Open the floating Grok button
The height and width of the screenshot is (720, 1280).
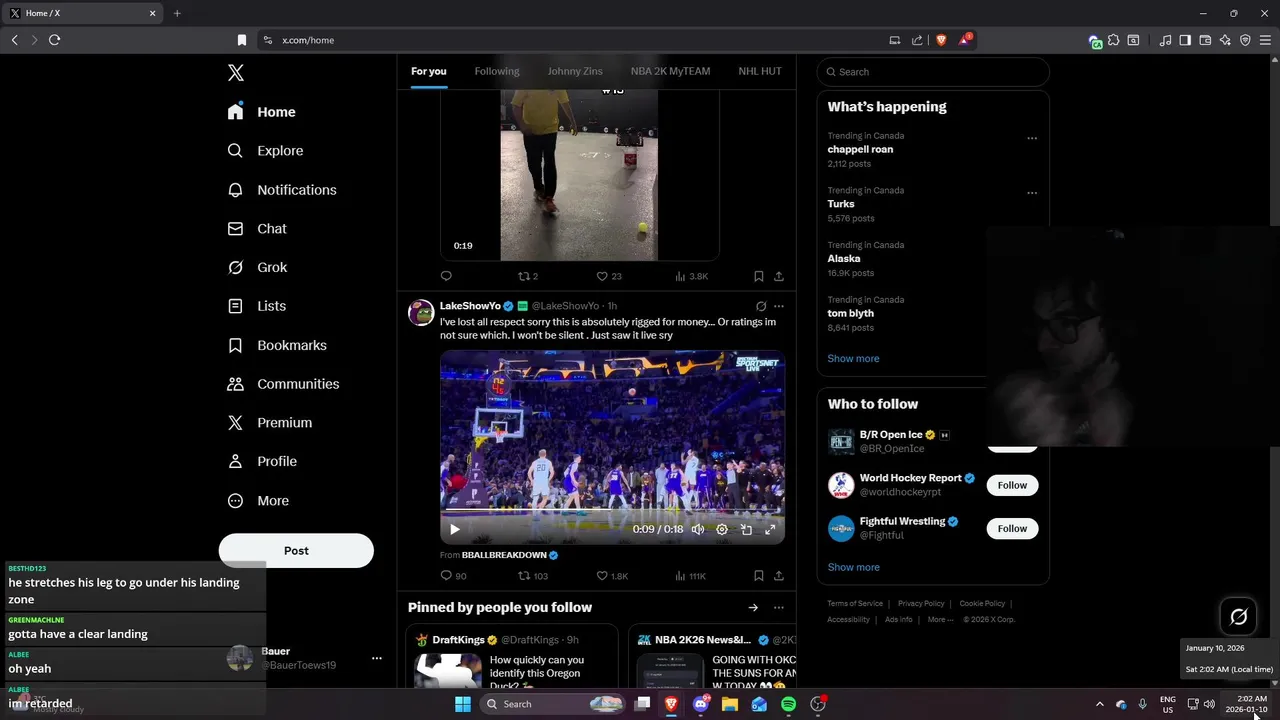[1238, 617]
